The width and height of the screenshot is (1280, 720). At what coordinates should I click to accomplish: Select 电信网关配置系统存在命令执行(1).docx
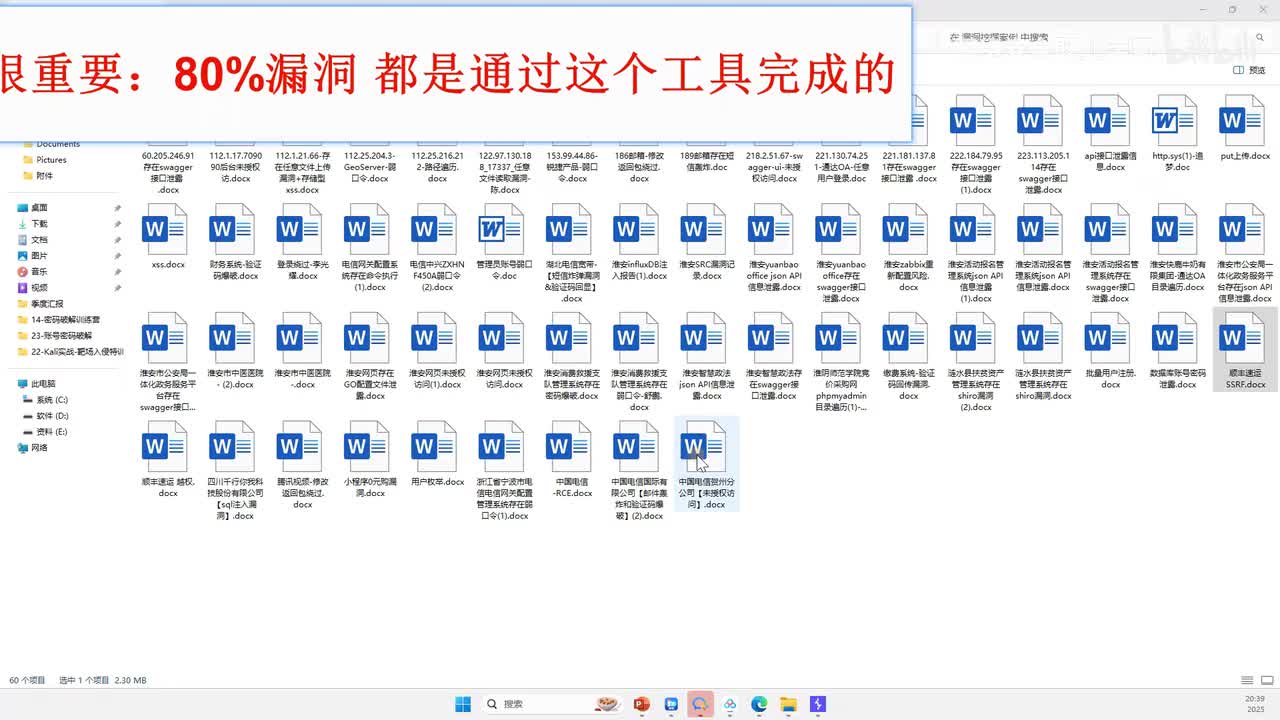click(x=370, y=250)
